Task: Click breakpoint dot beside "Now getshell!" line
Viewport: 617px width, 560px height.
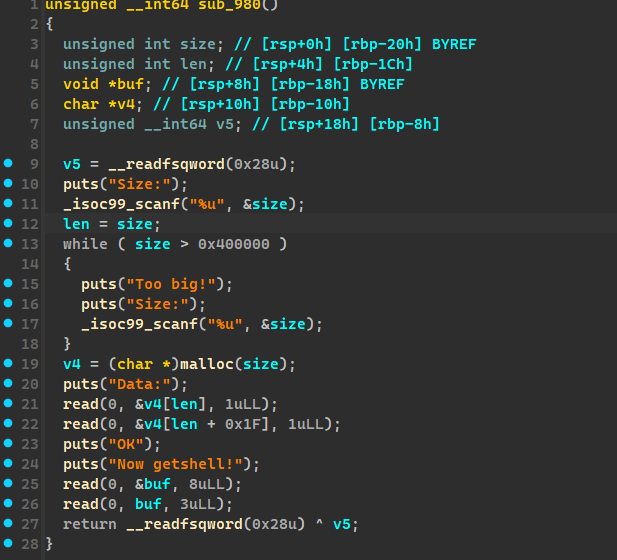Action: pyautogui.click(x=9, y=464)
